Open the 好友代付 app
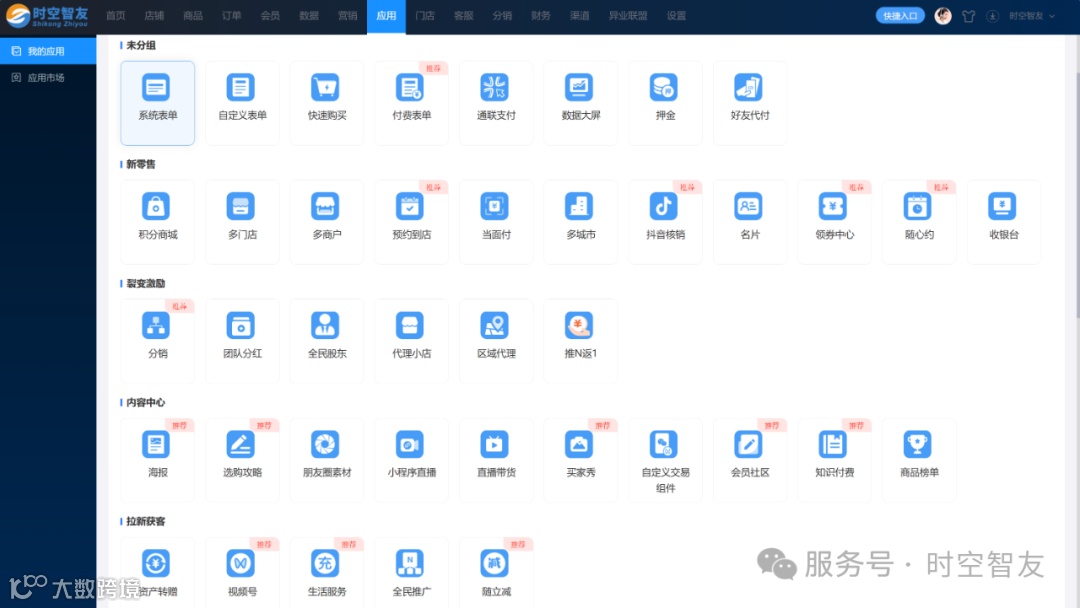 (x=750, y=103)
